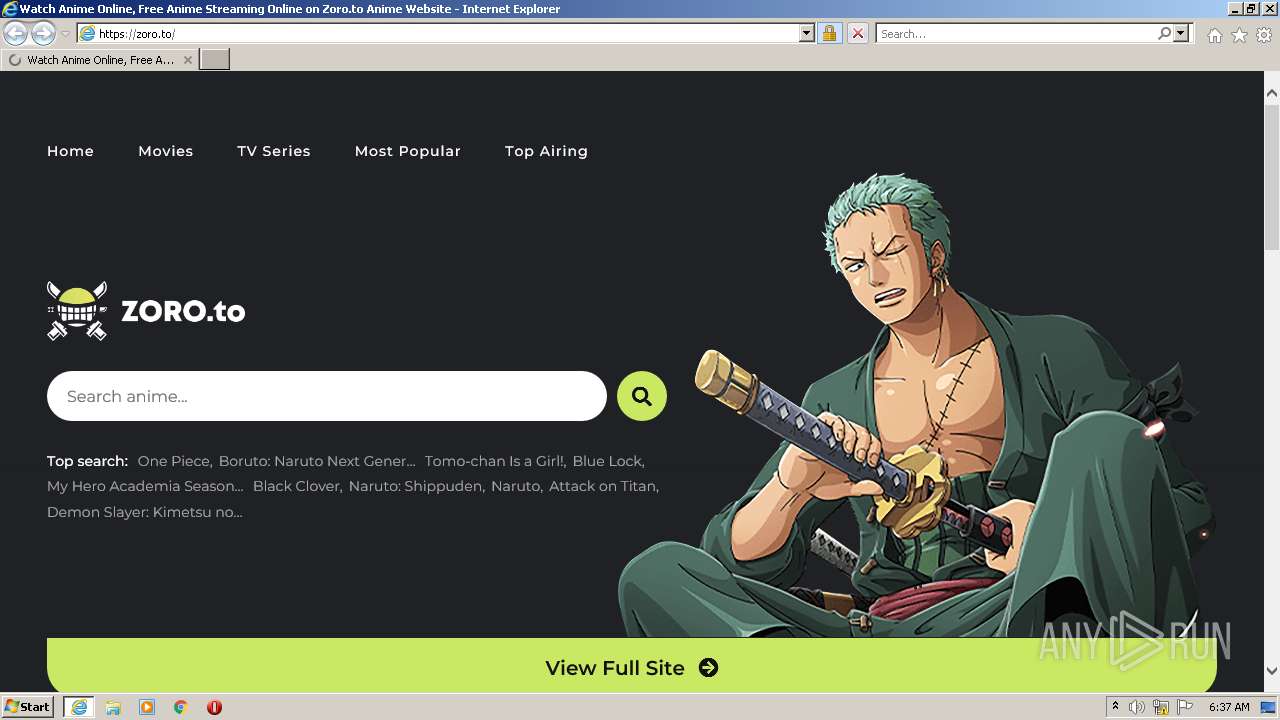This screenshot has height=720, width=1280.
Task: Click the Naruto top search link
Action: pyautogui.click(x=516, y=486)
